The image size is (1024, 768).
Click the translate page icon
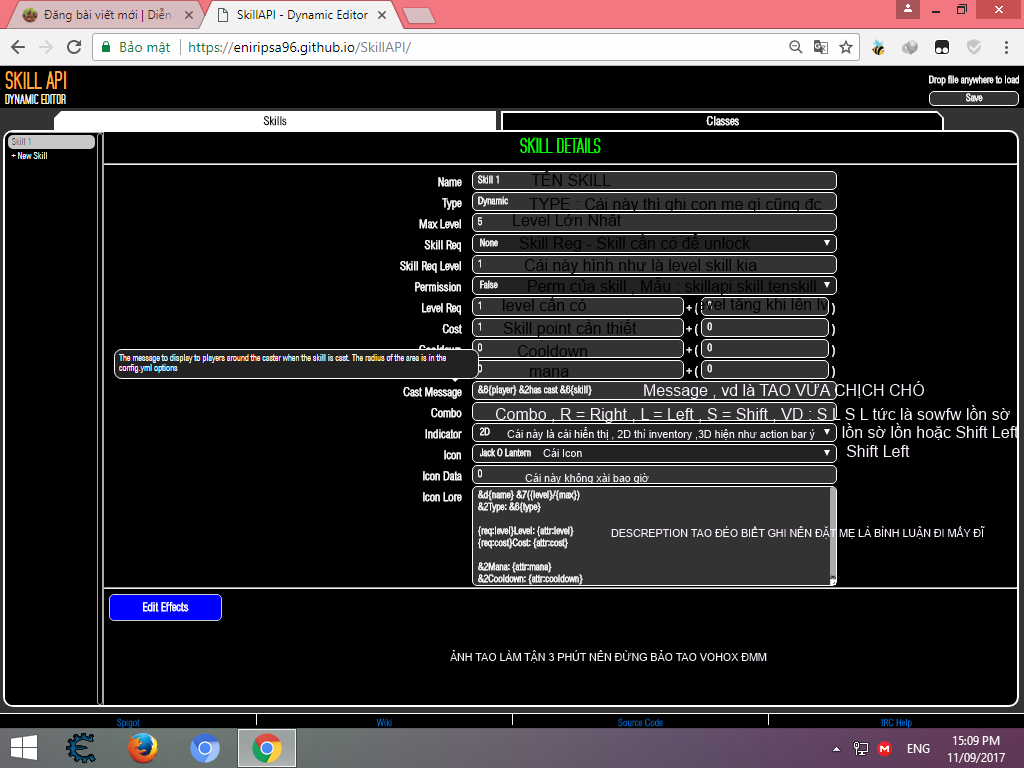click(x=820, y=47)
